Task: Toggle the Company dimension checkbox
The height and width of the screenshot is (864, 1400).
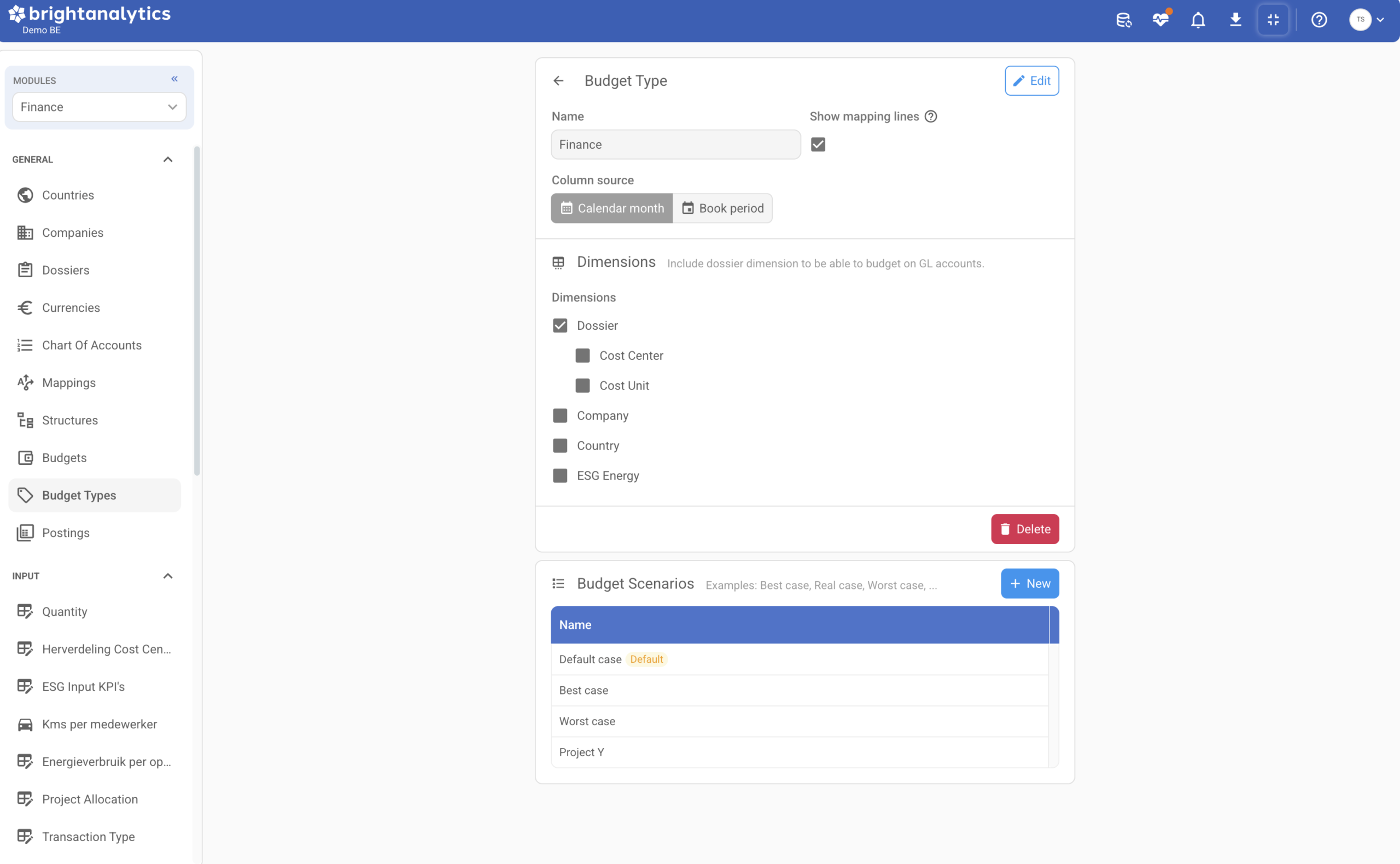Action: pos(560,416)
